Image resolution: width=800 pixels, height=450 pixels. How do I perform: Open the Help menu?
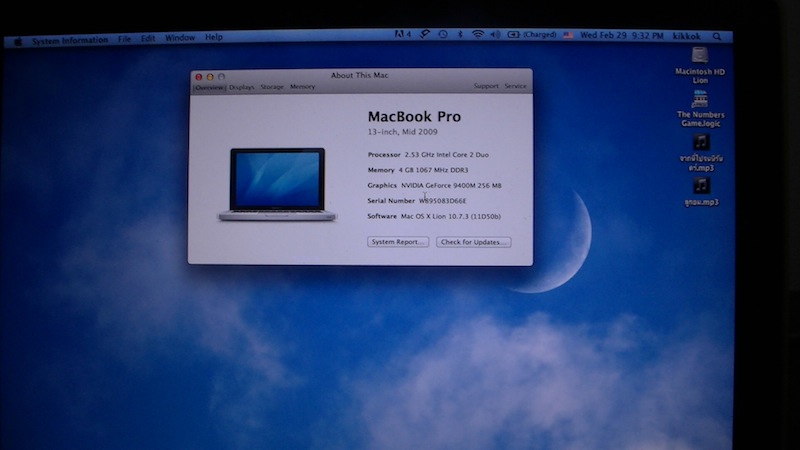coord(214,37)
